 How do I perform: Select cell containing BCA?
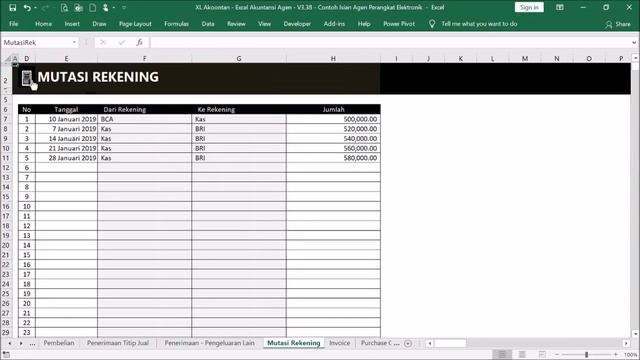(144, 119)
